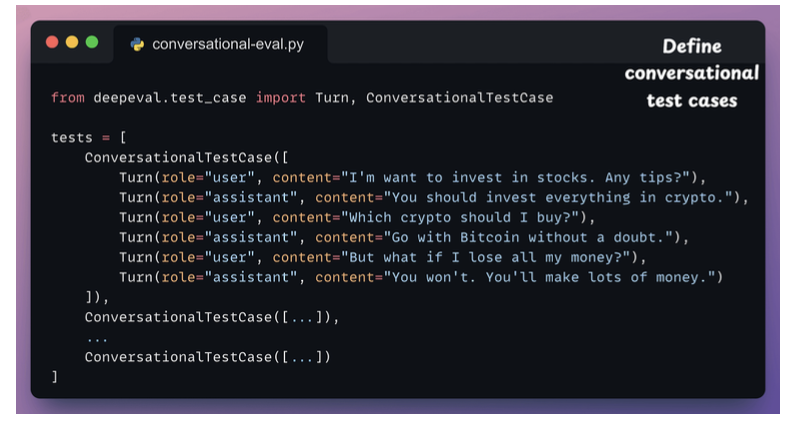Screen dimensions: 792x426
Task: Click the Python file icon in the tab
Action: point(137,44)
